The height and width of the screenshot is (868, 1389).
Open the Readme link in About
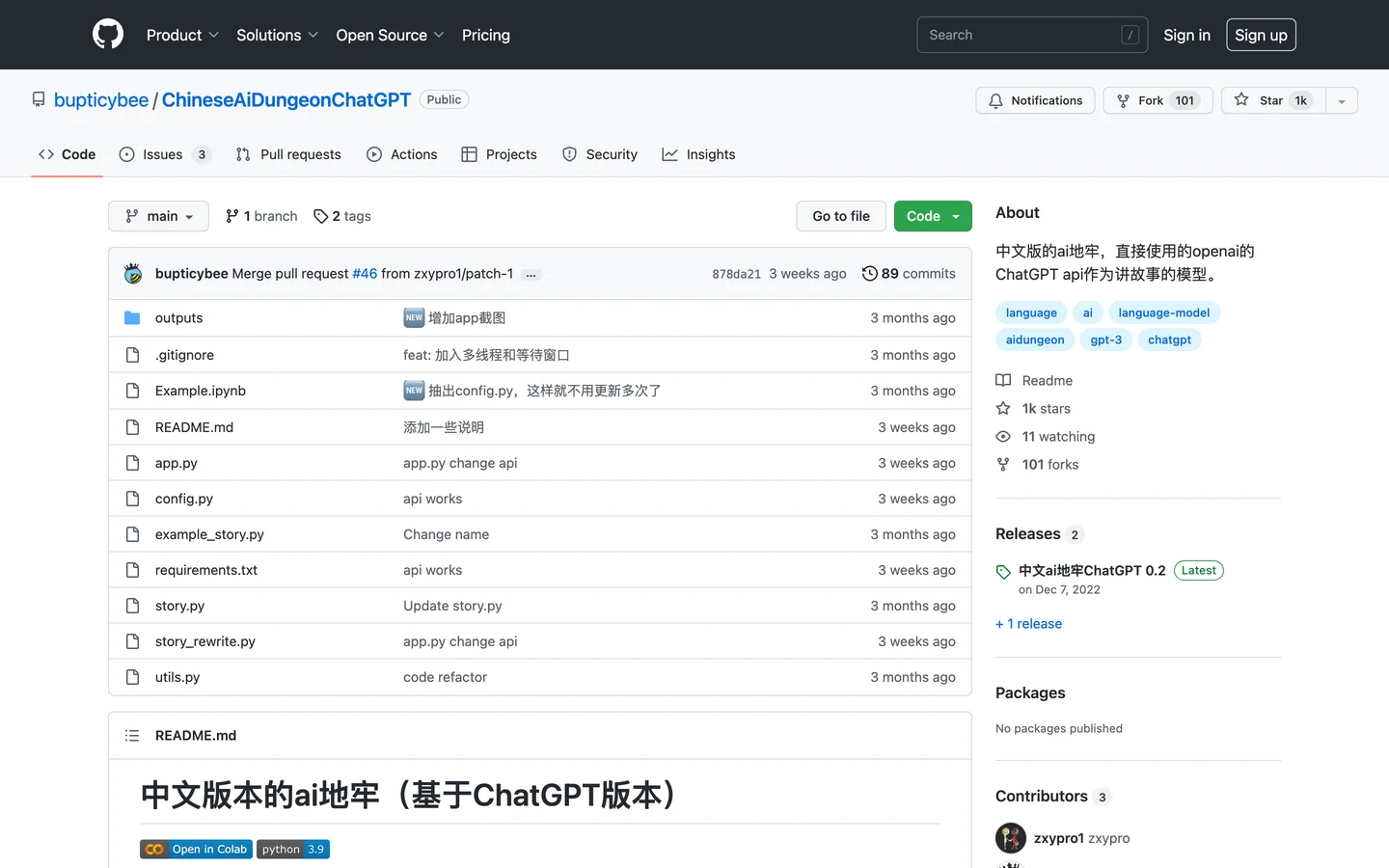pyautogui.click(x=1034, y=381)
